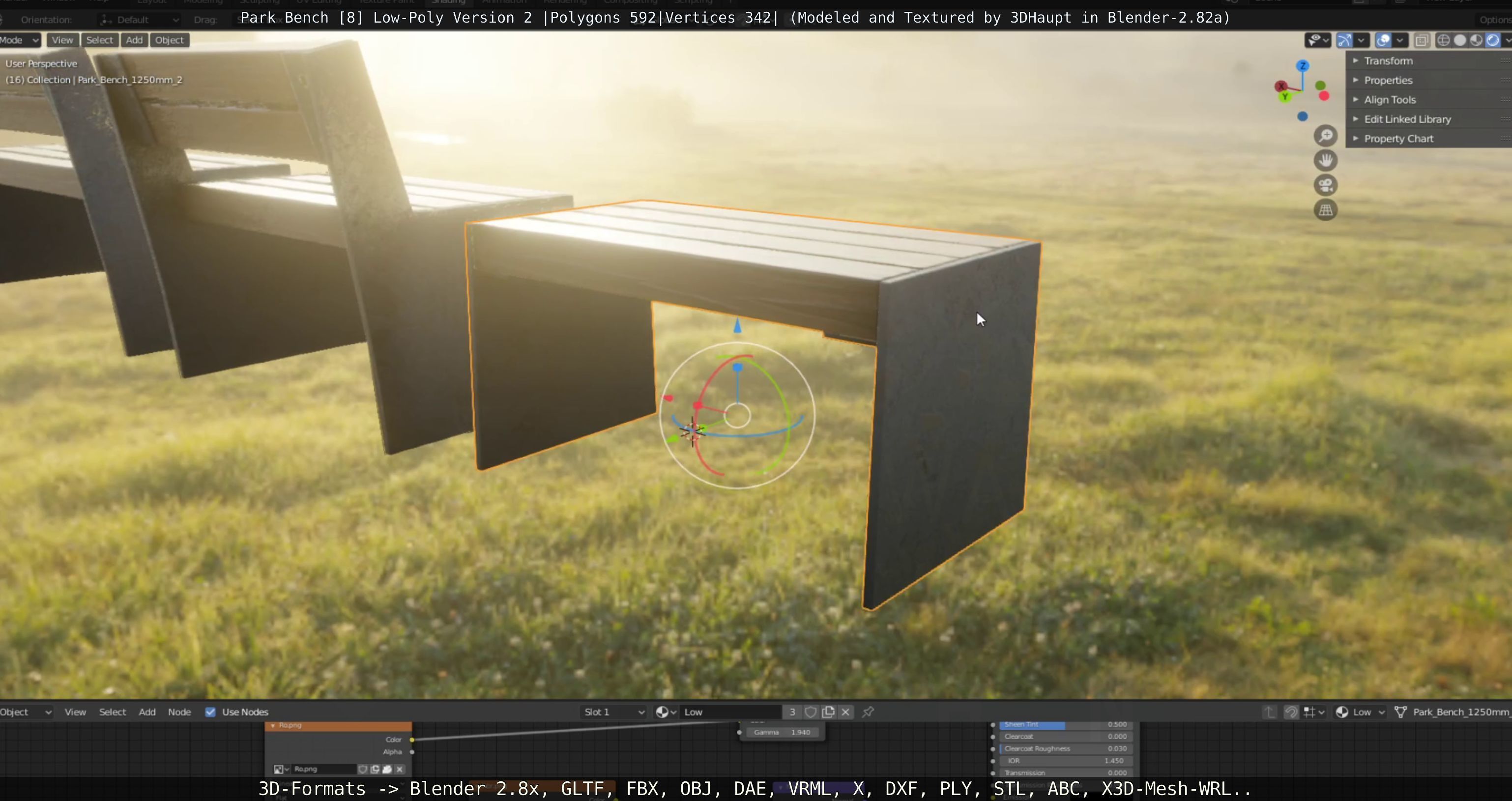Click the parent node tree arrow icon
This screenshot has height=801, width=1512.
(1270, 712)
